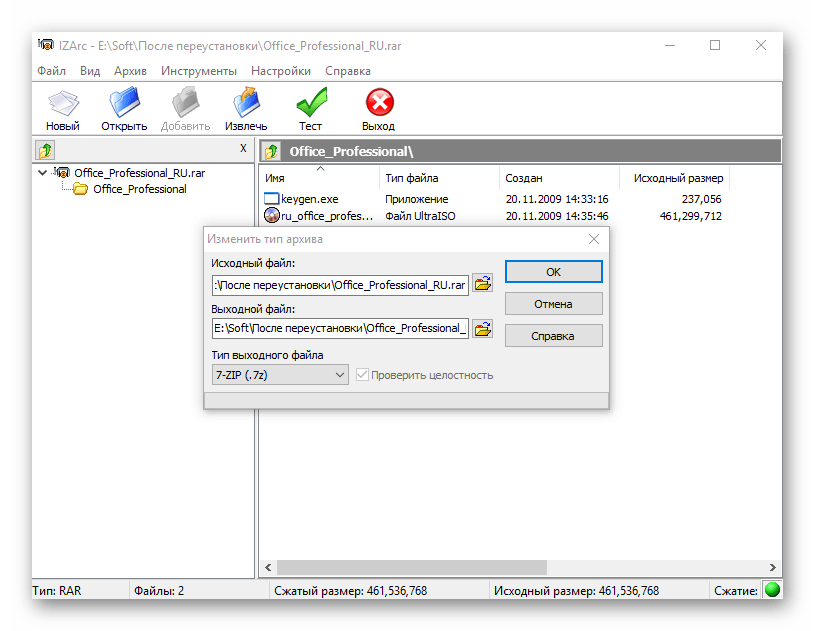Click the green compression indicator light

pyautogui.click(x=772, y=590)
